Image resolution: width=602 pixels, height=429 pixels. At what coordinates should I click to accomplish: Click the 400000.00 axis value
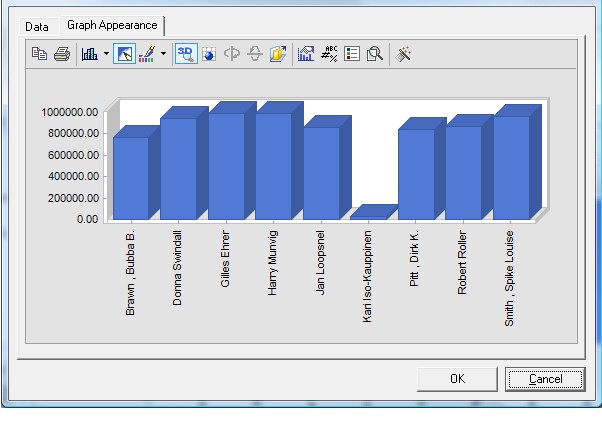click(73, 176)
